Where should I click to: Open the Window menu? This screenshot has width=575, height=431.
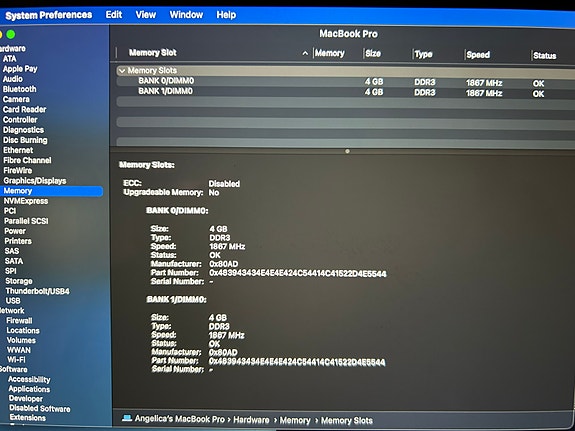(186, 15)
